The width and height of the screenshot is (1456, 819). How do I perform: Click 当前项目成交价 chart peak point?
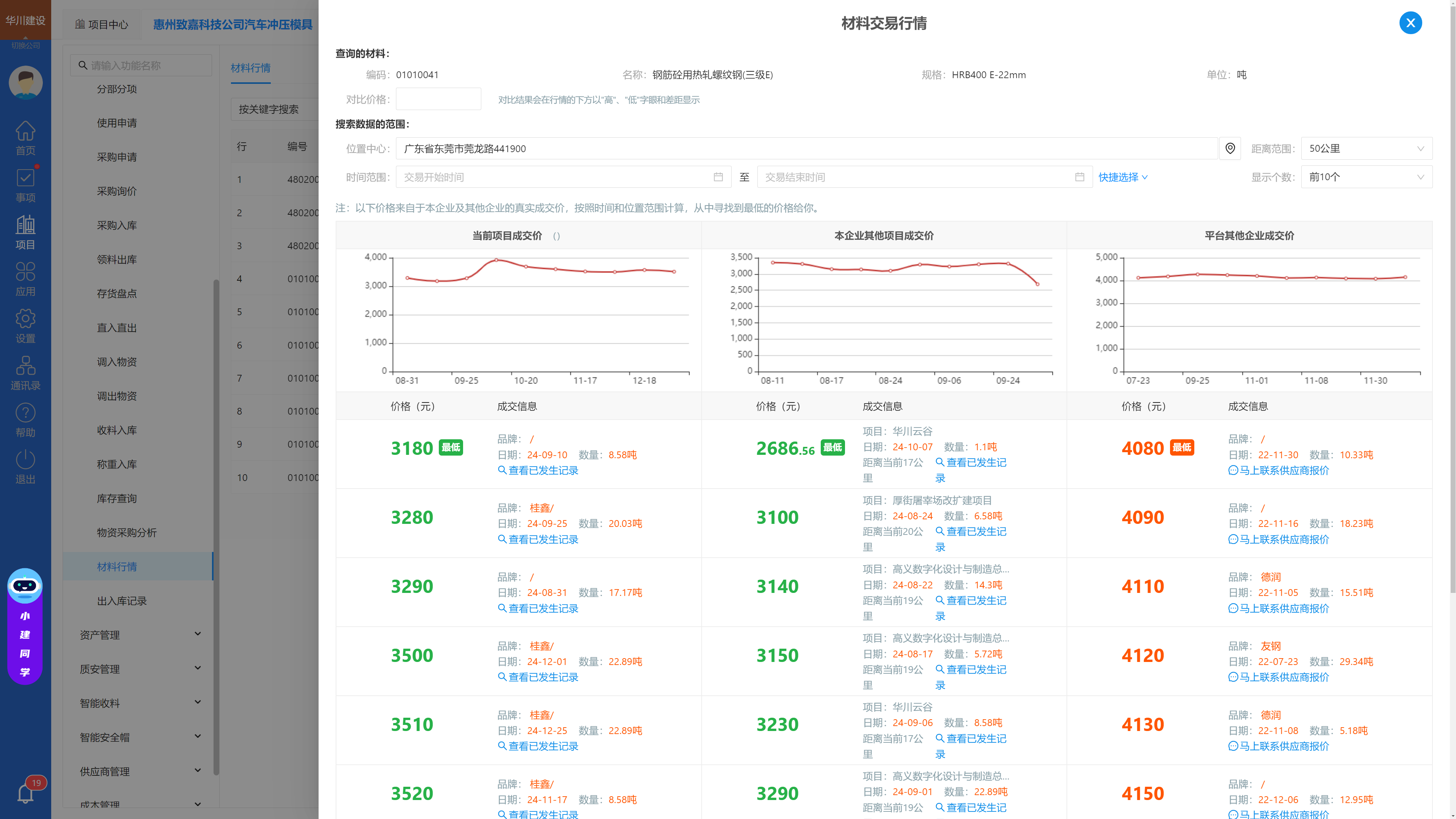coord(496,260)
